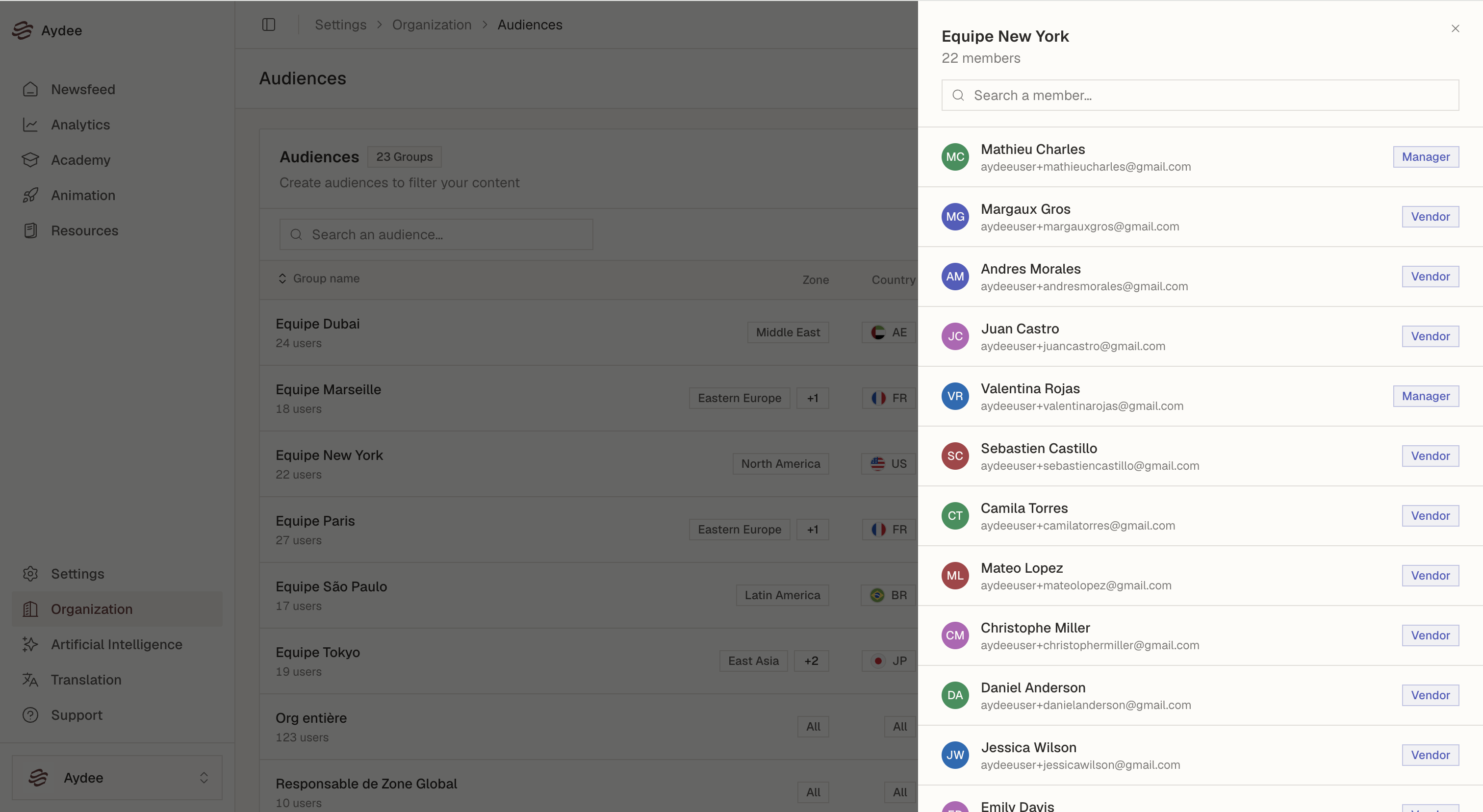
Task: Click Organization breadcrumb link
Action: (x=432, y=25)
